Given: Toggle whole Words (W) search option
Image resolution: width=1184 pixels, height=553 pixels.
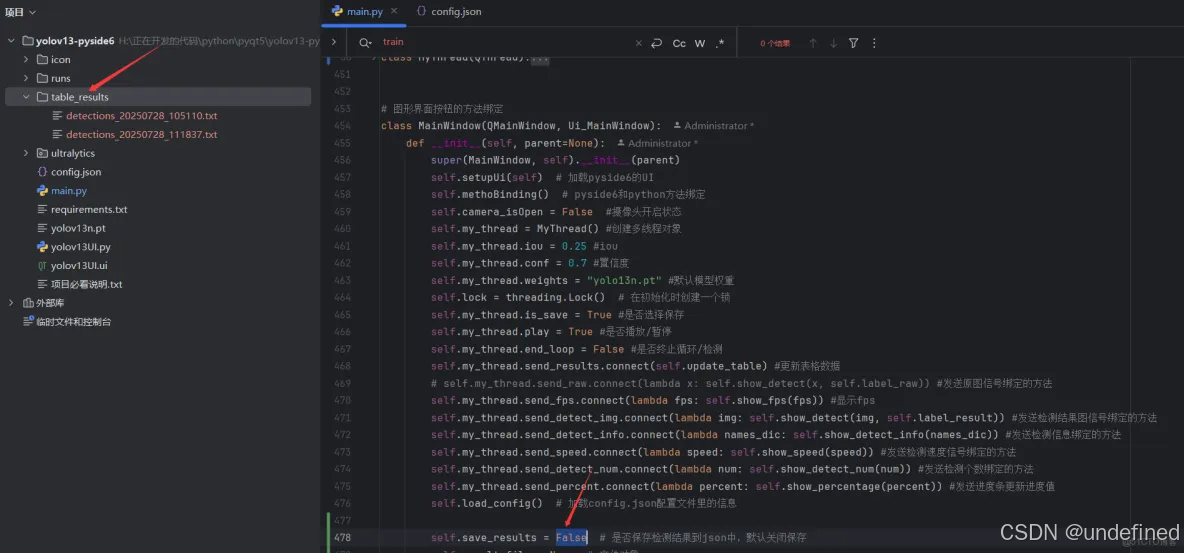Looking at the screenshot, I should coord(699,43).
